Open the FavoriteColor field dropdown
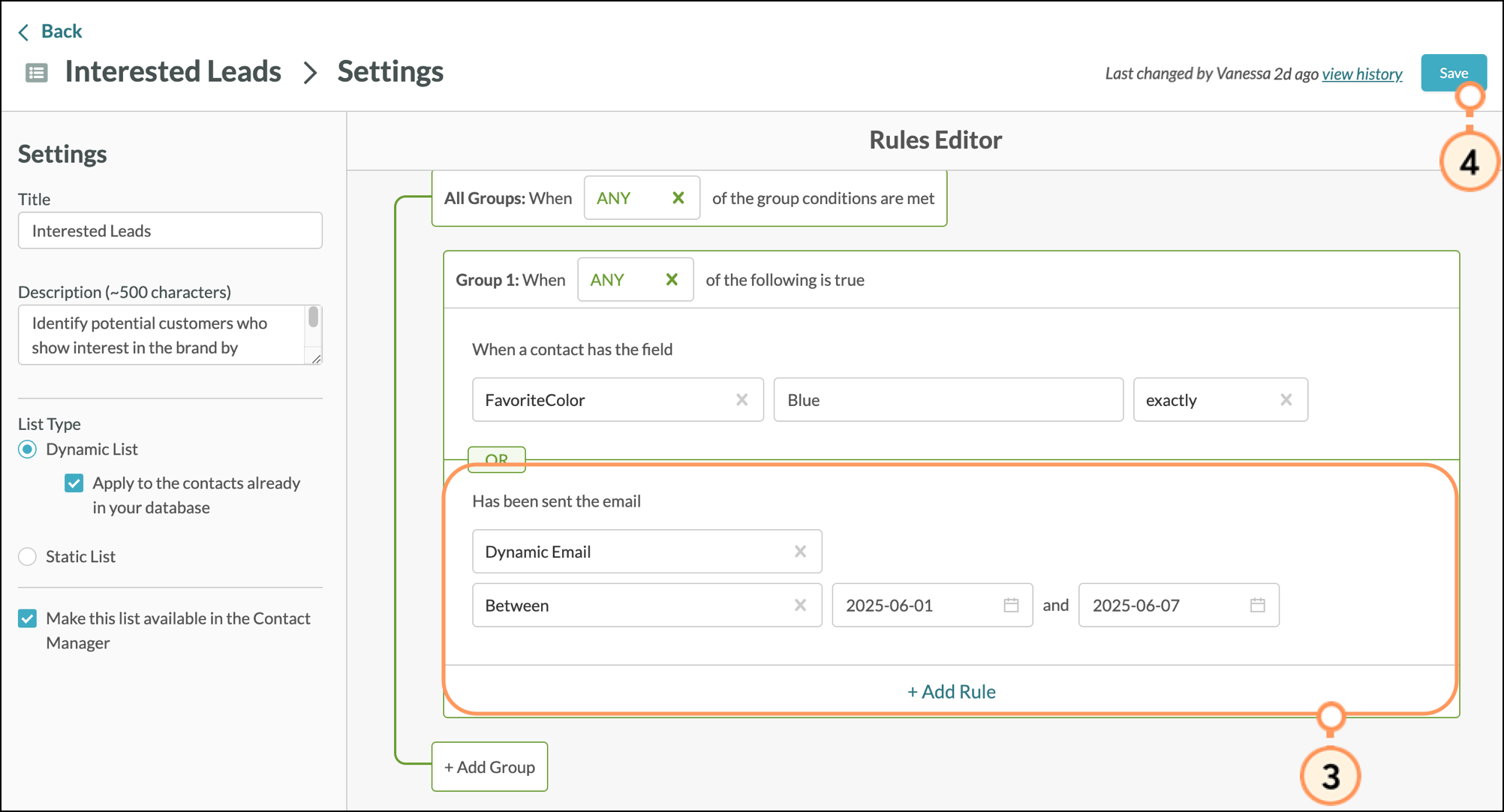 (x=600, y=400)
